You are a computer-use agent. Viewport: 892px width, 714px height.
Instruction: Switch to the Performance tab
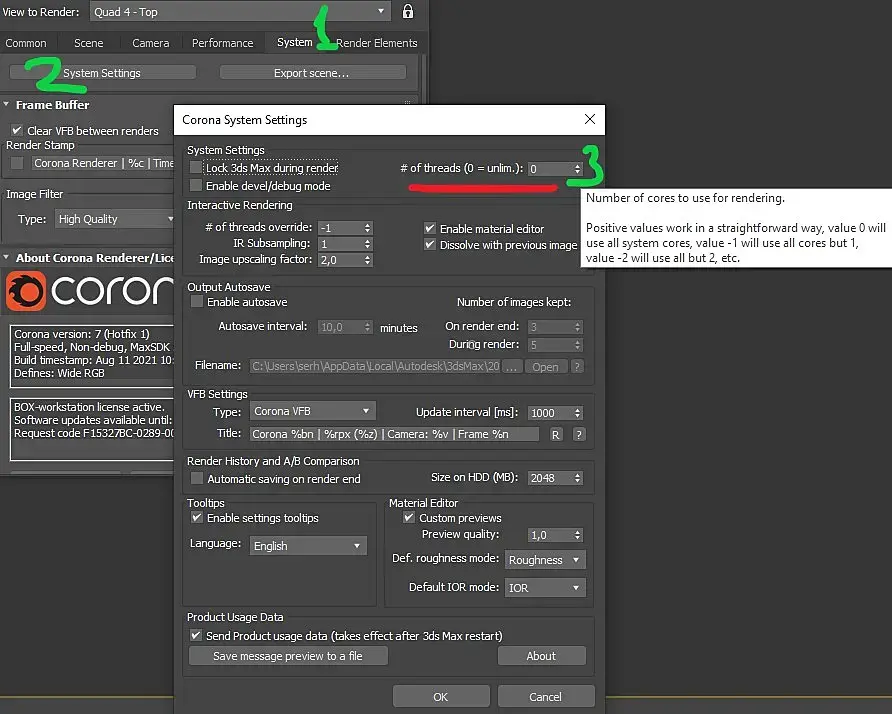click(222, 43)
